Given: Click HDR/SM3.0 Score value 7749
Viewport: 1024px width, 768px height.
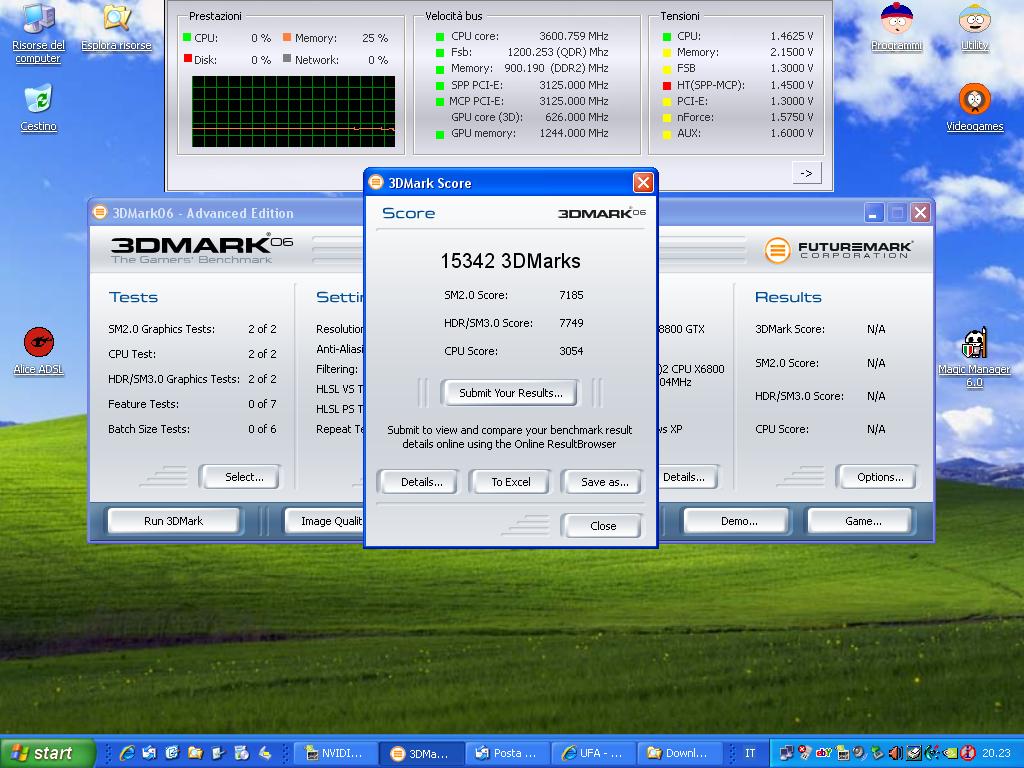Looking at the screenshot, I should pos(571,323).
